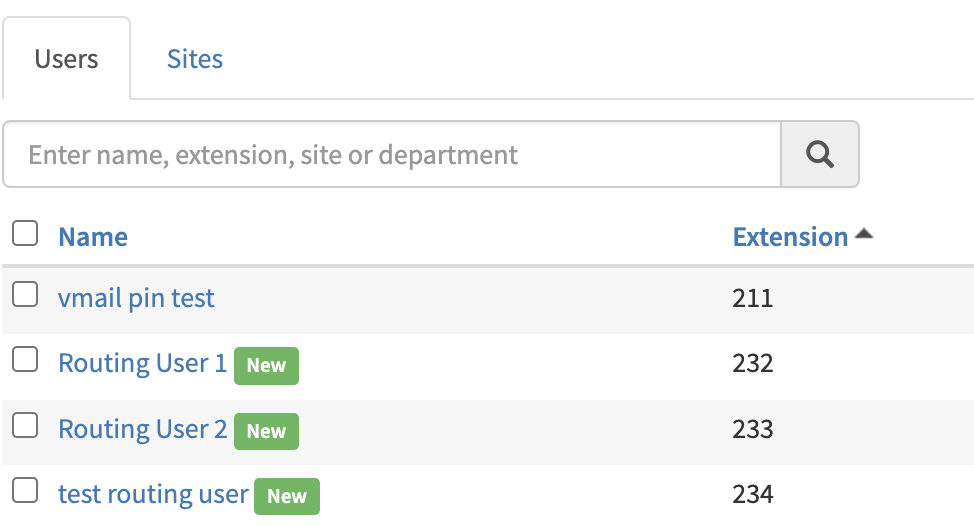The image size is (974, 526).
Task: Click the New badge on Routing User 1
Action: pos(266,365)
